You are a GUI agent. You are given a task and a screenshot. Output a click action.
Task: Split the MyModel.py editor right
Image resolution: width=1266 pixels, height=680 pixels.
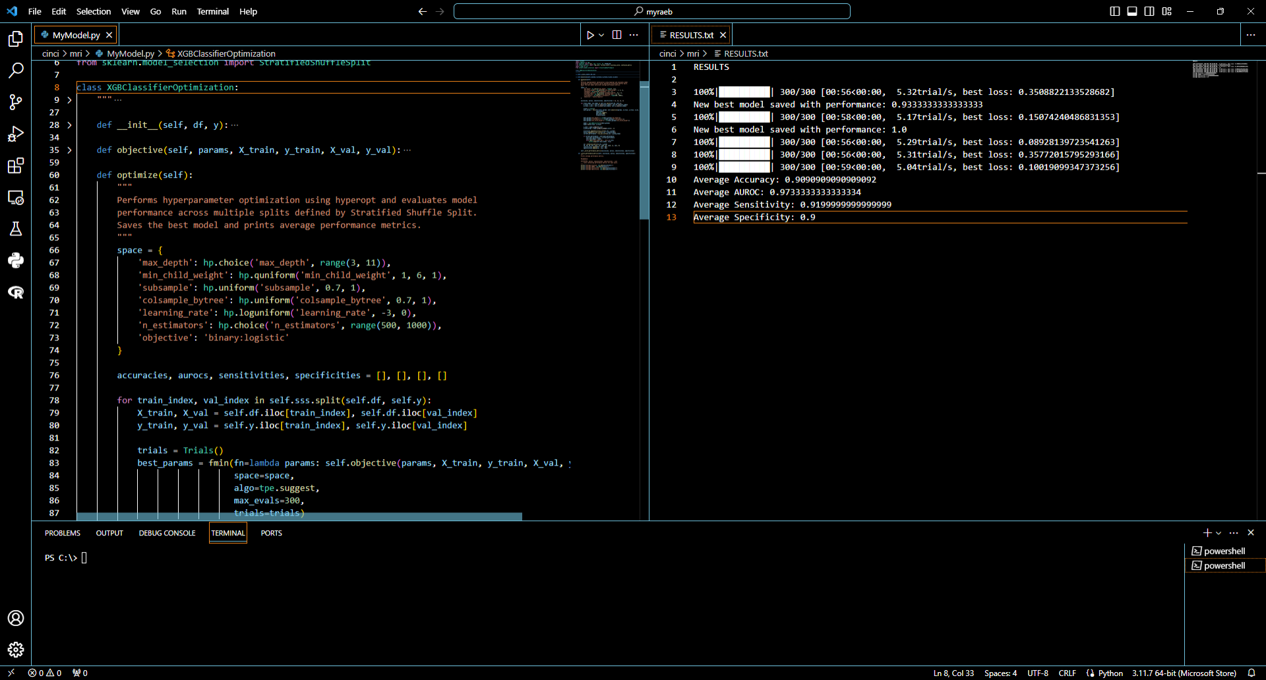(617, 35)
